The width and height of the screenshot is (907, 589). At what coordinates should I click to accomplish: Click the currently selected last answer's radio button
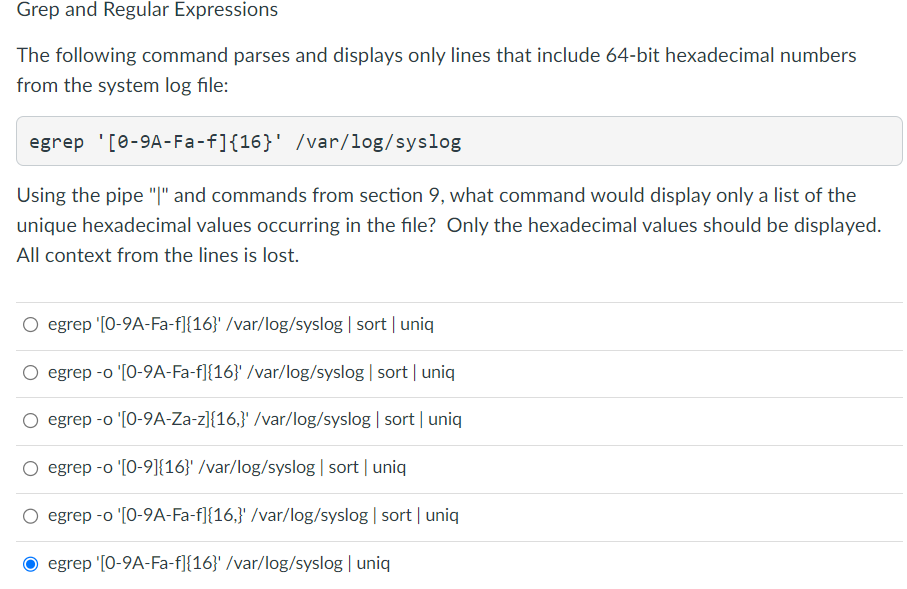(30, 563)
